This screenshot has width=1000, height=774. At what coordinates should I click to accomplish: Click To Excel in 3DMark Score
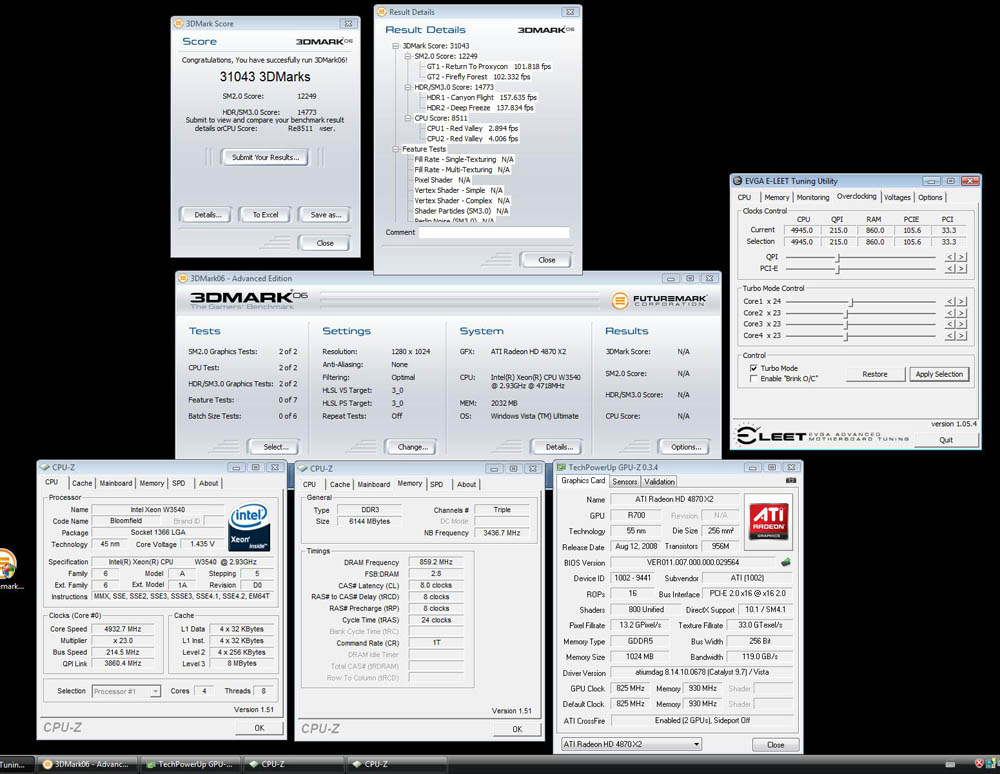coord(265,215)
